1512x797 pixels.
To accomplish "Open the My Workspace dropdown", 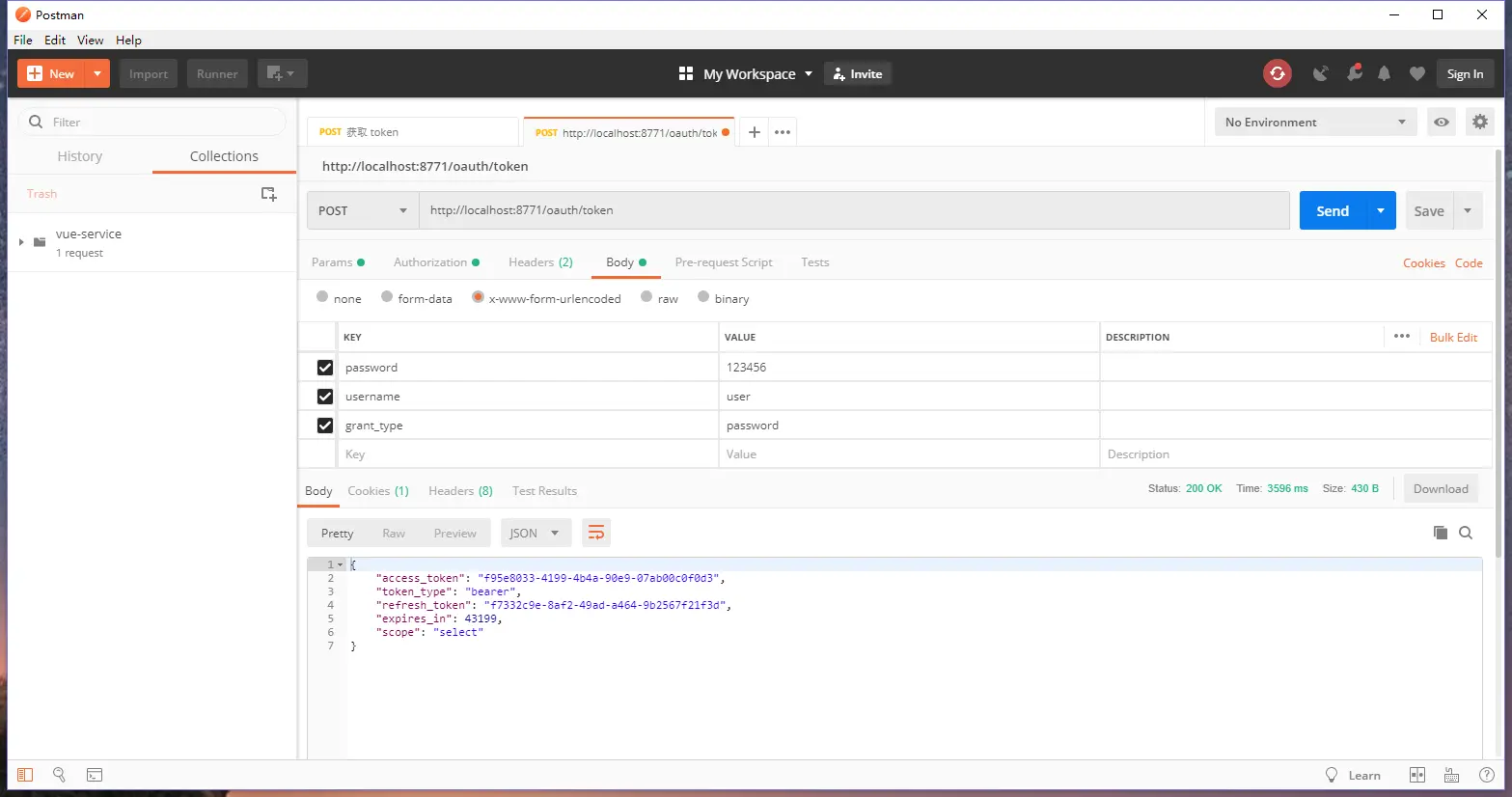I will pyautogui.click(x=758, y=73).
